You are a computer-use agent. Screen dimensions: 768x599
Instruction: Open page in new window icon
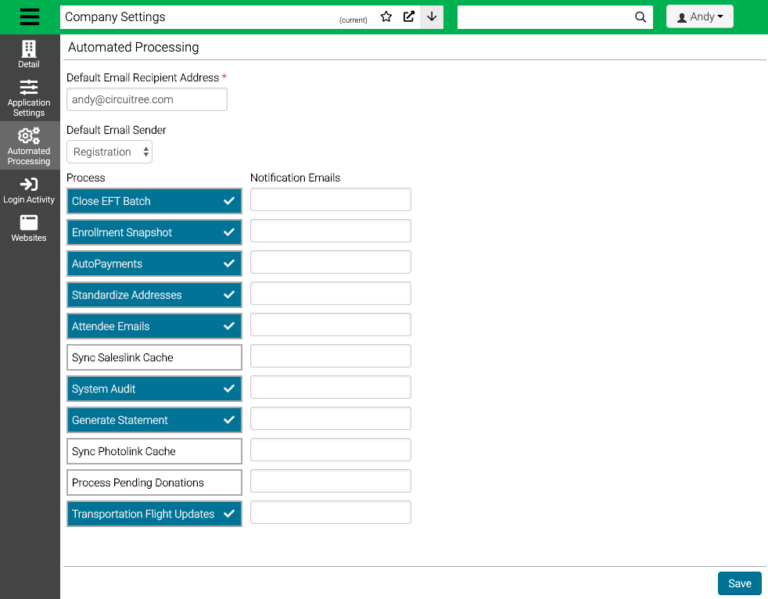409,17
